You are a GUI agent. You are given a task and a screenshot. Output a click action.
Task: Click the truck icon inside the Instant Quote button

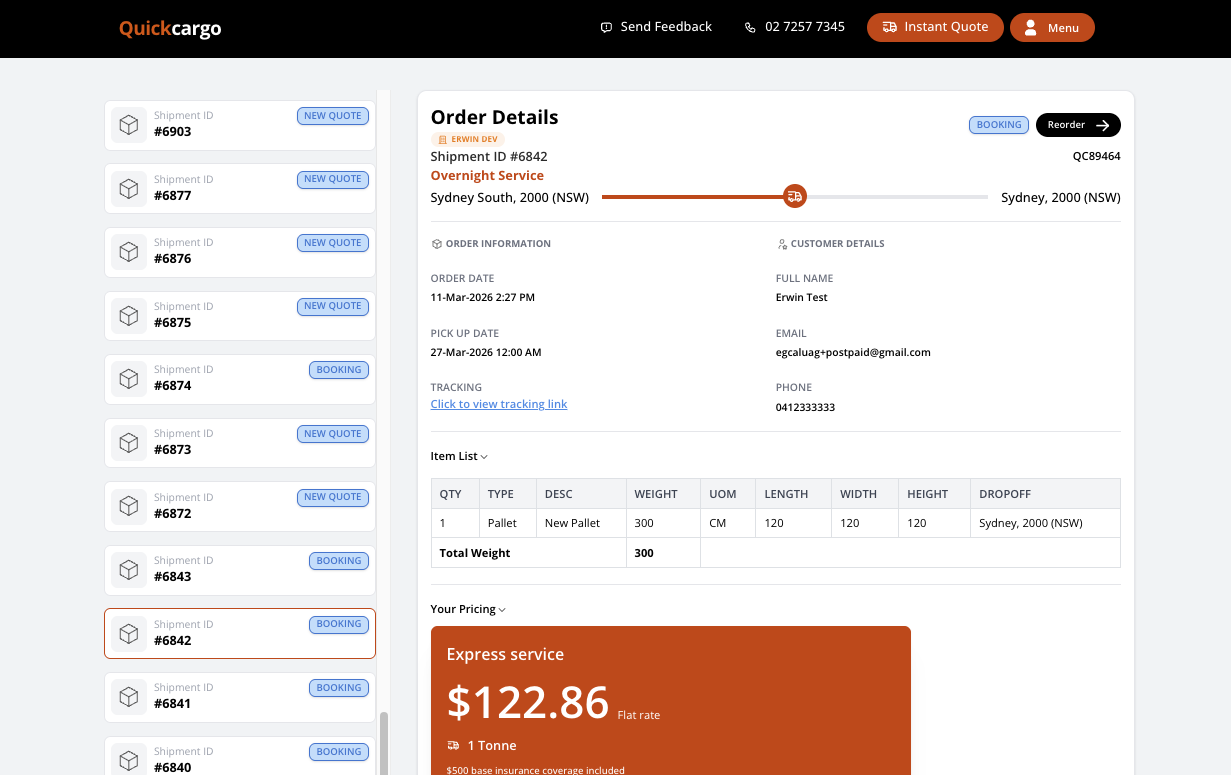tap(891, 27)
